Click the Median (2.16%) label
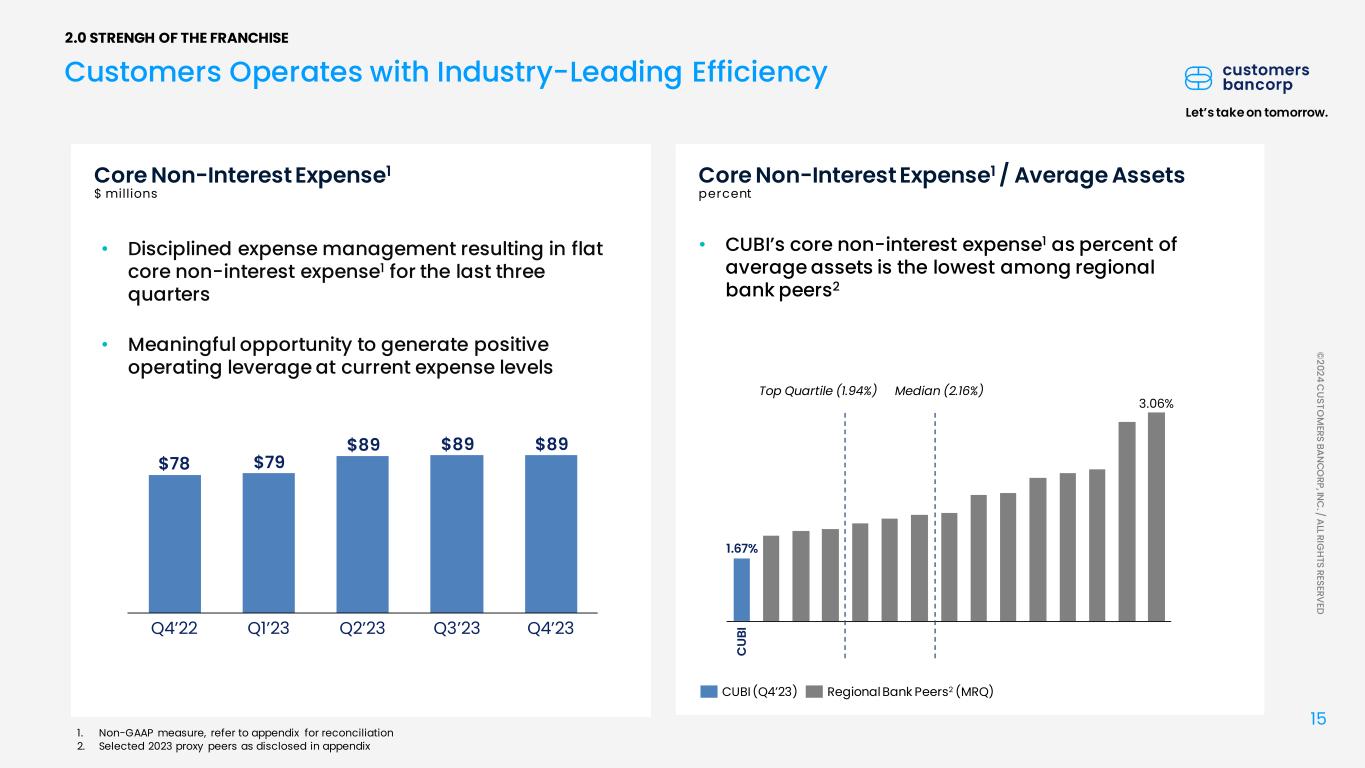The image size is (1365, 768). point(939,390)
